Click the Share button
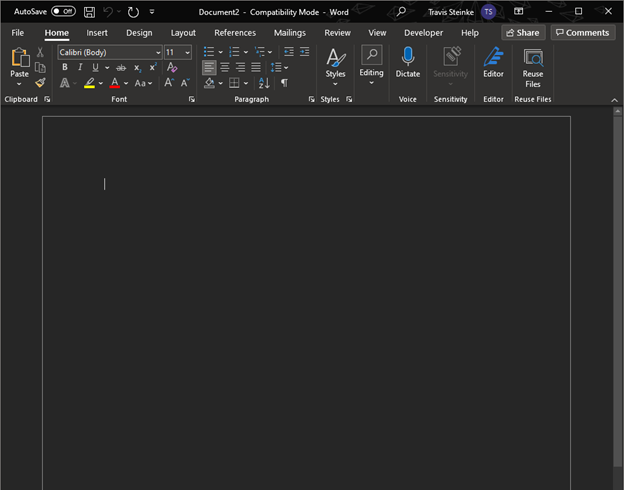 point(522,33)
